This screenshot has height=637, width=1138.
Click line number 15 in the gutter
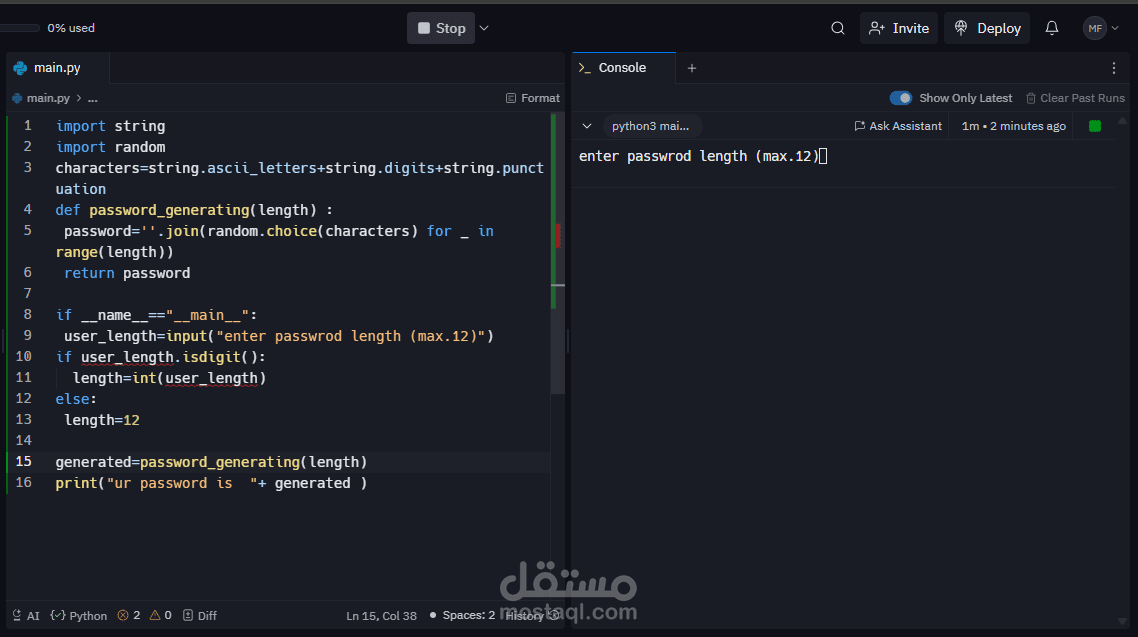pyautogui.click(x=23, y=461)
